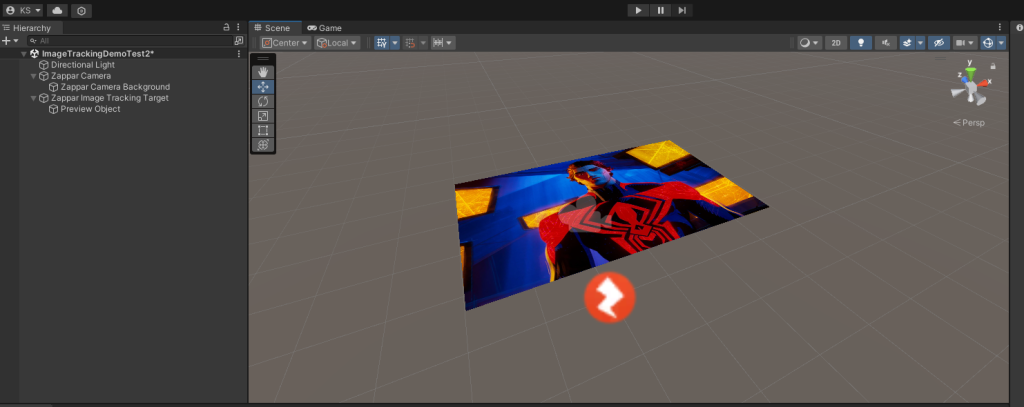Select the Rect tool
1024x407 pixels.
tap(263, 130)
